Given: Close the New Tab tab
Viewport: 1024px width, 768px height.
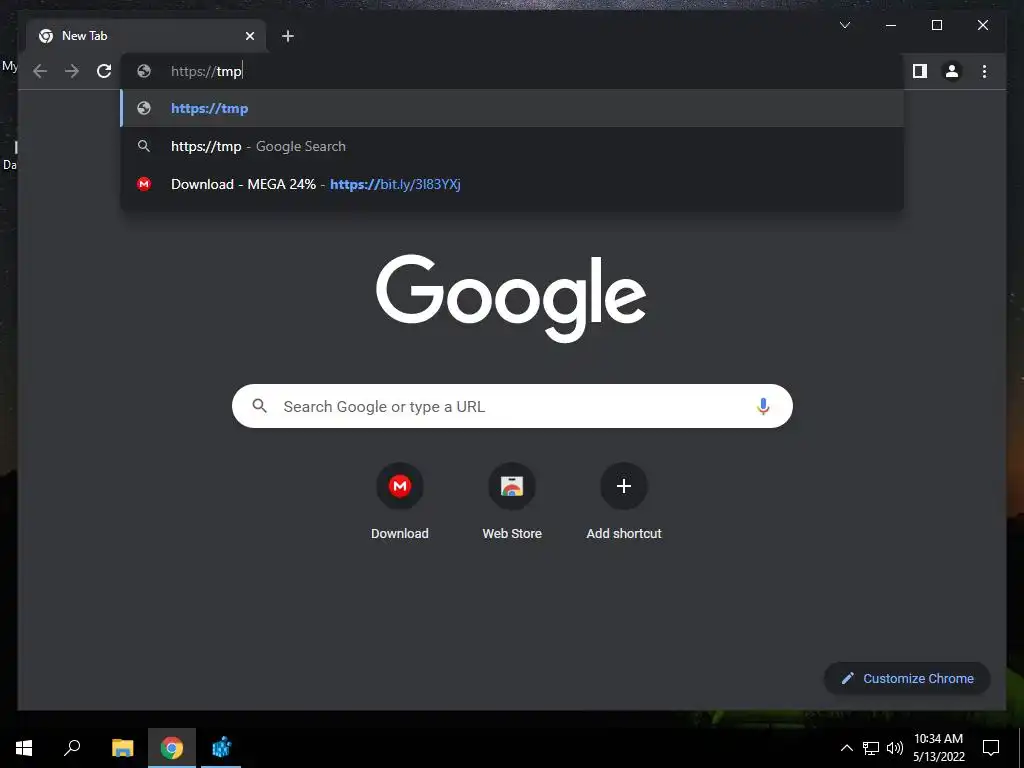Looking at the screenshot, I should [x=249, y=36].
